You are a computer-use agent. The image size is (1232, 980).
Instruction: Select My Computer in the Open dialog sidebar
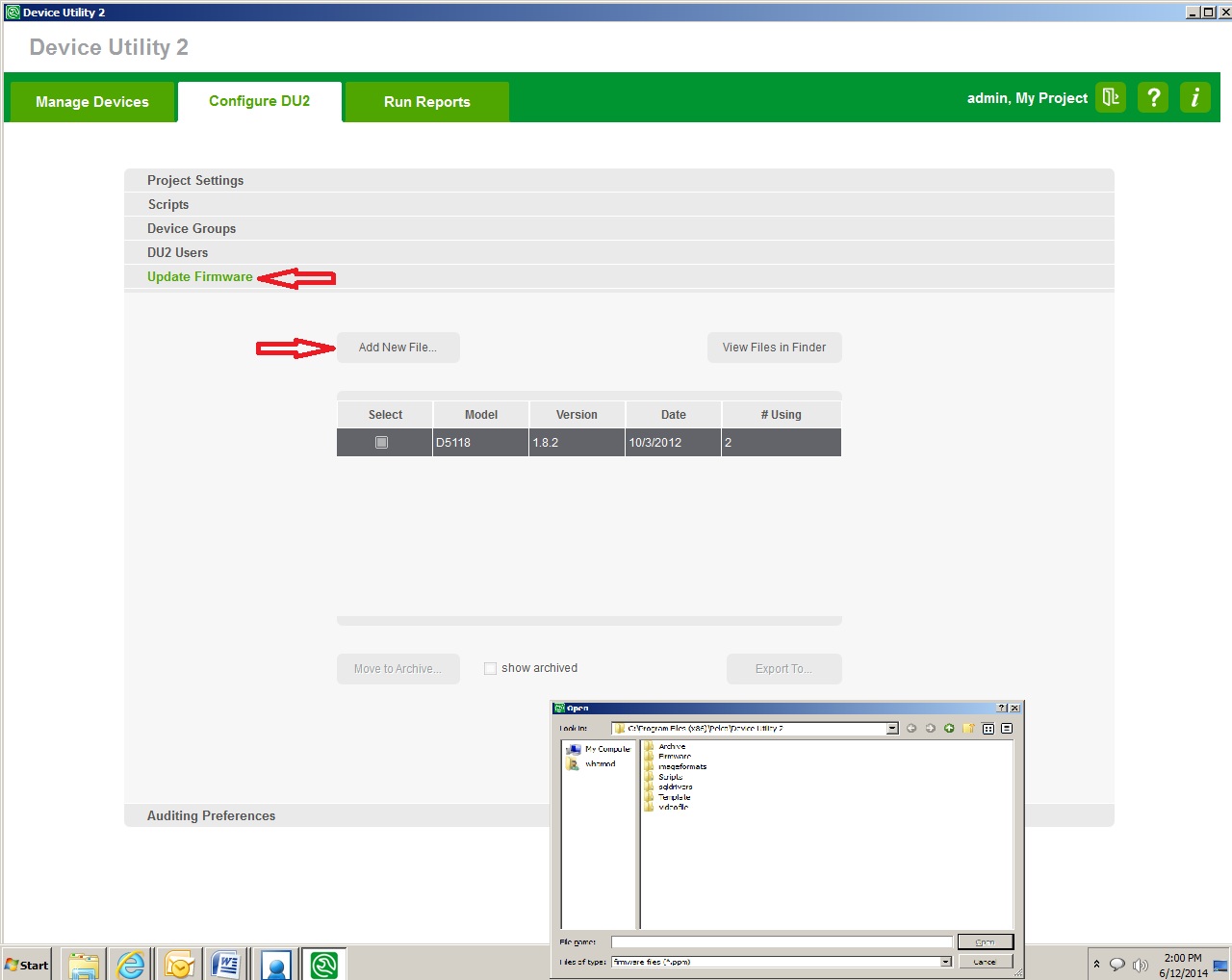point(598,748)
